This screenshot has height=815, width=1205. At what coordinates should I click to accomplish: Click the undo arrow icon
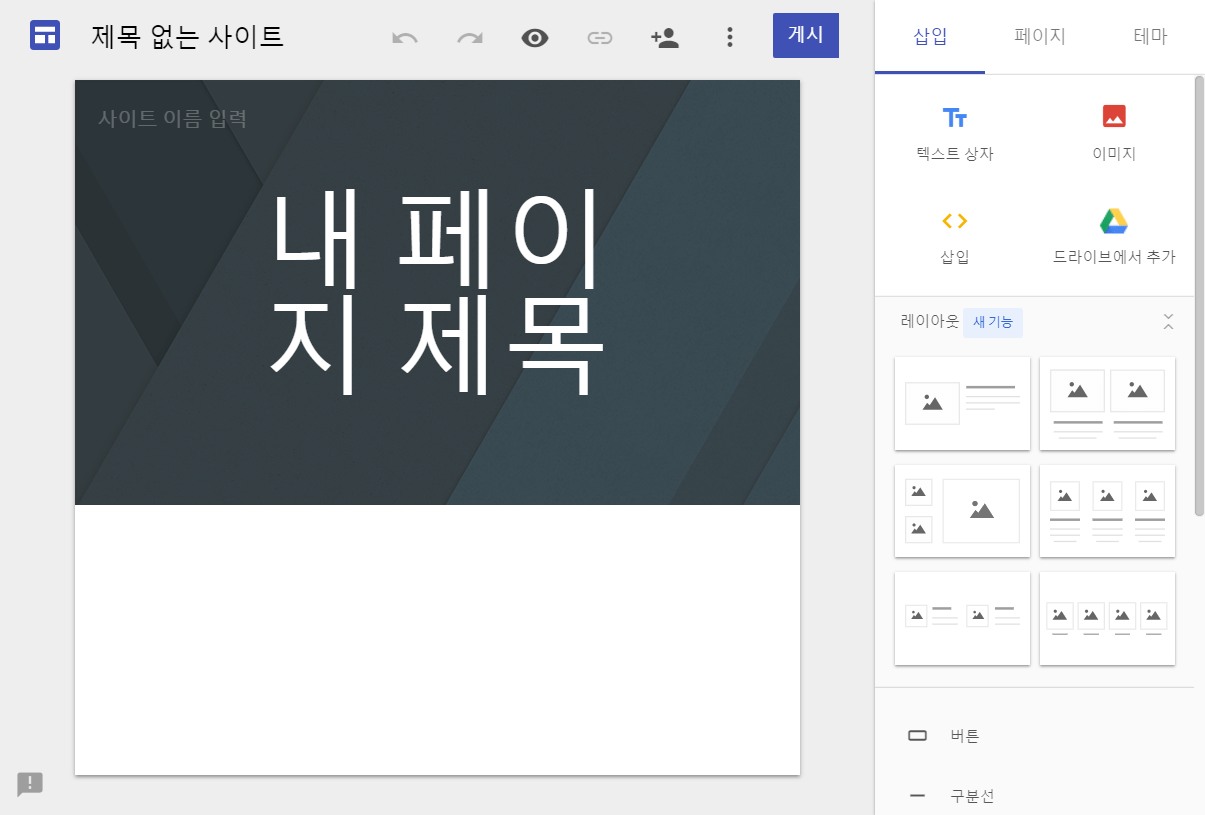[x=404, y=35]
